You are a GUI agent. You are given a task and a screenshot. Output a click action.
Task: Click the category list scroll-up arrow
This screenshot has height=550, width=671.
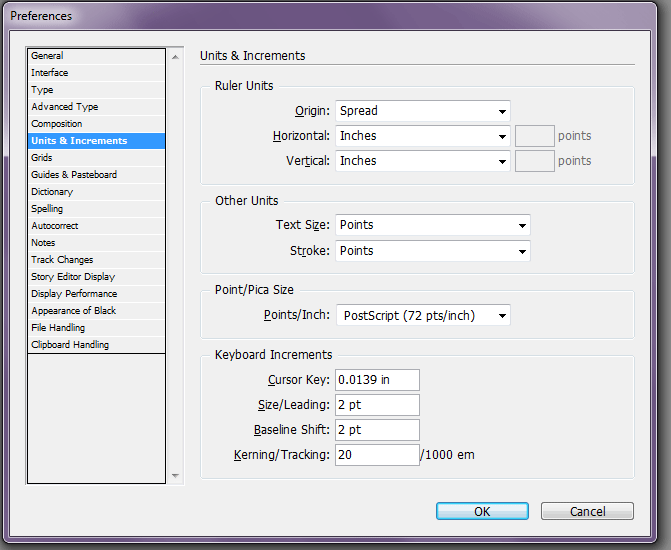[175, 57]
